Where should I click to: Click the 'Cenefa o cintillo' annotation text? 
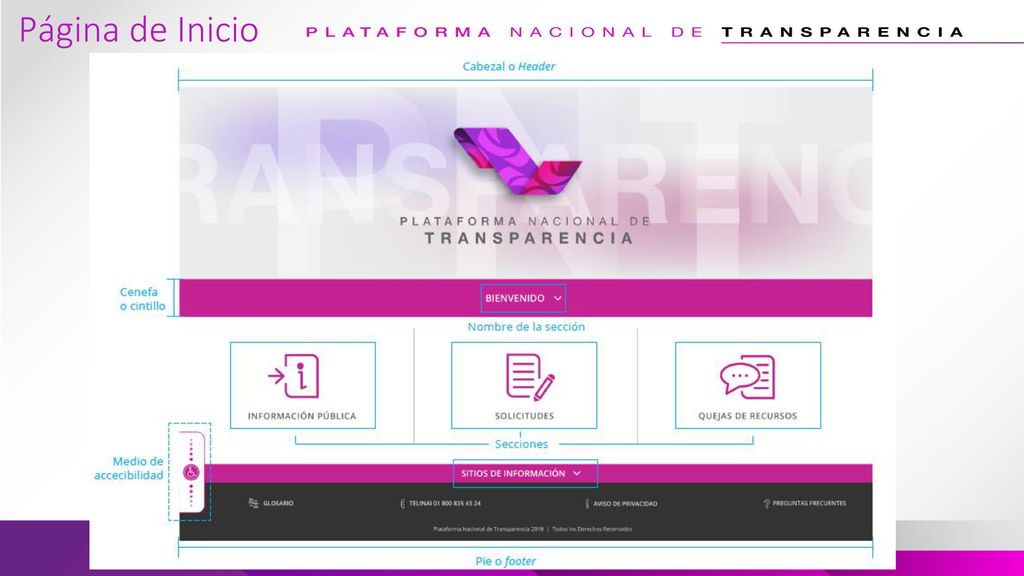(142, 298)
